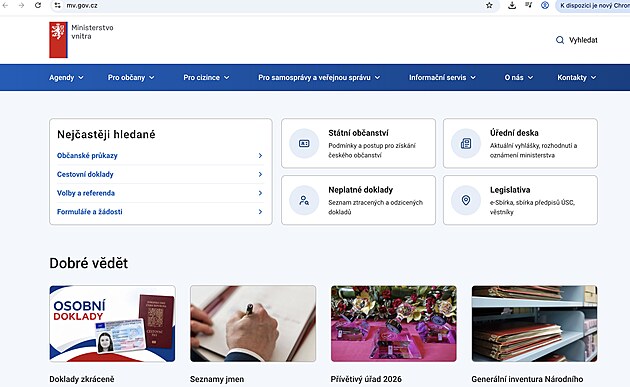Image resolution: width=630 pixels, height=387 pixels.
Task: Open the Neplatné doklady card title
Action: [x=360, y=190]
